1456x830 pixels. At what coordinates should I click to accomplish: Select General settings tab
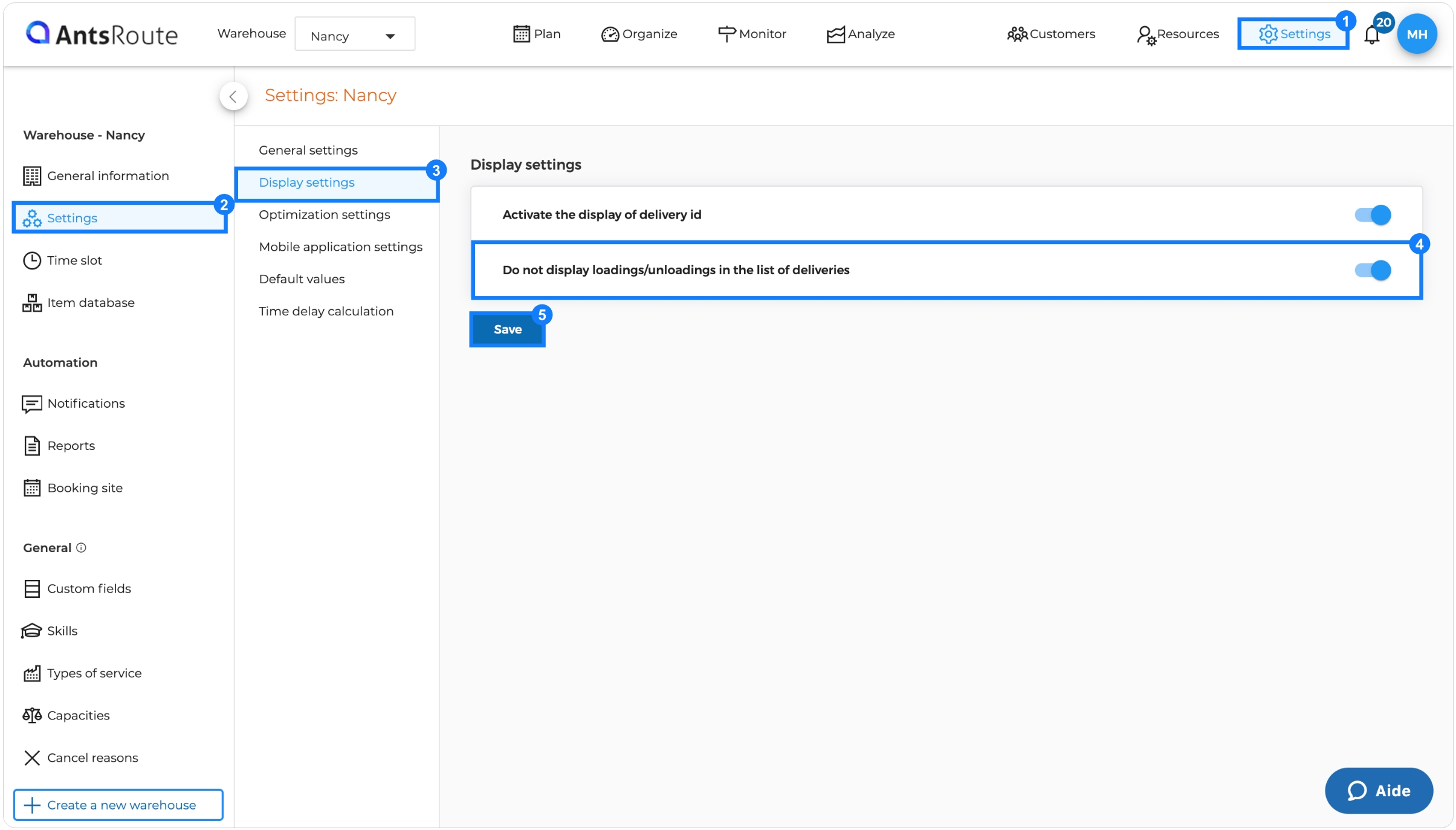(x=308, y=150)
